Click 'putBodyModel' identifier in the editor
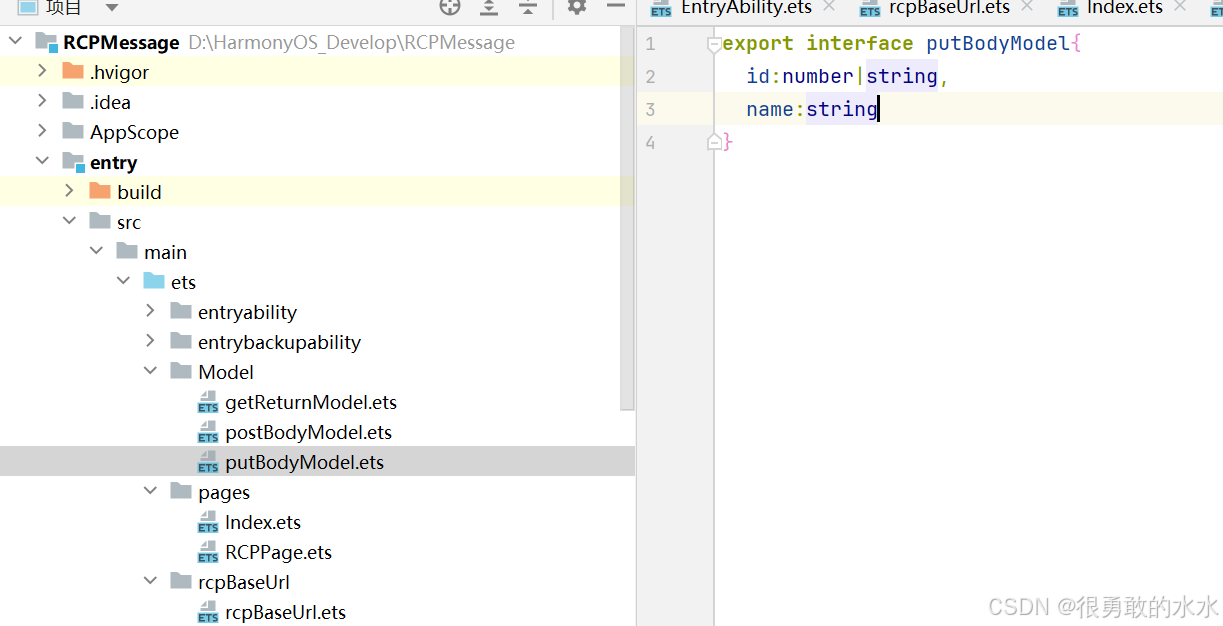 [998, 44]
